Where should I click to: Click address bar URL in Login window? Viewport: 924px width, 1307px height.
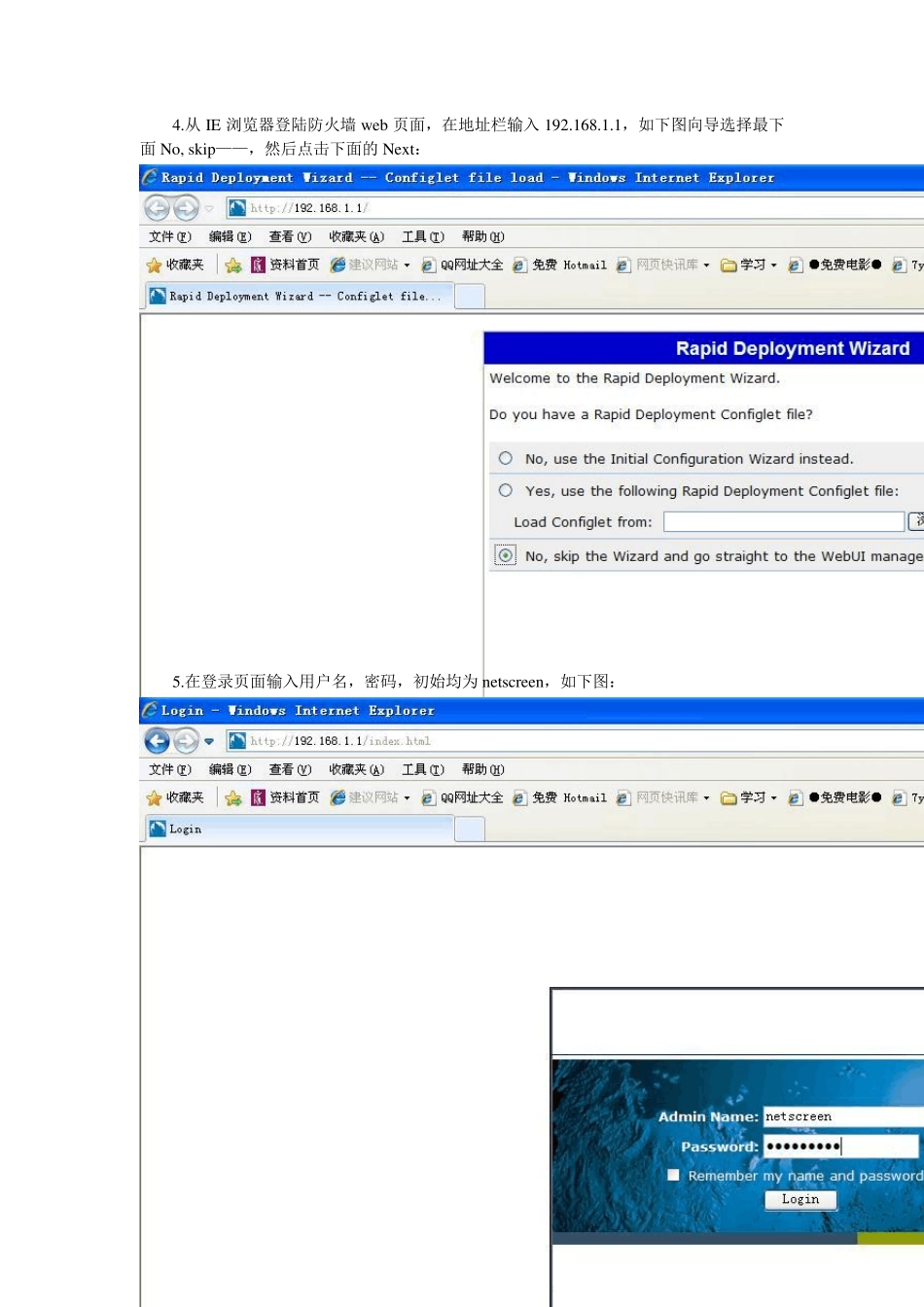[x=340, y=740]
